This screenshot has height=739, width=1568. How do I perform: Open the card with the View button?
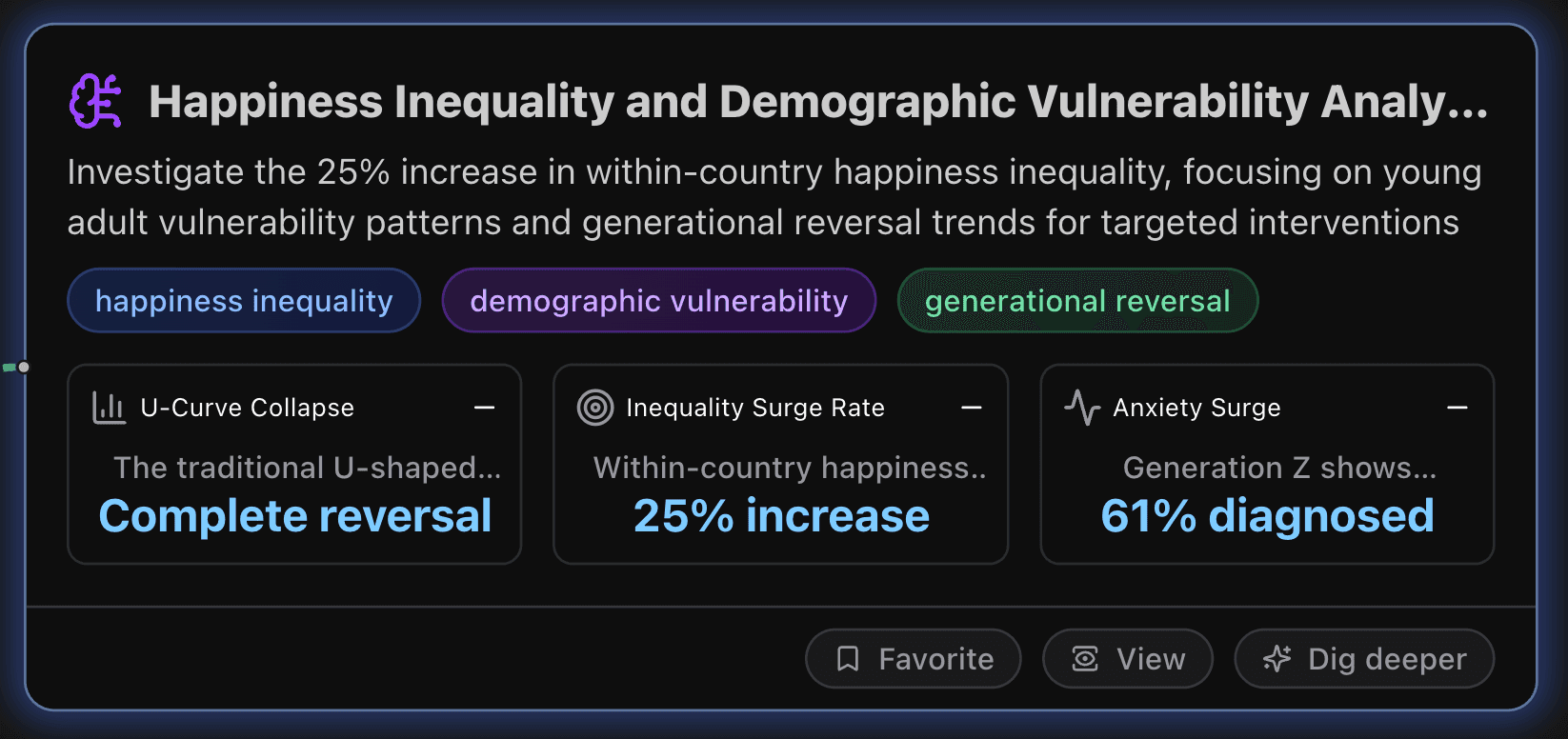point(1128,658)
